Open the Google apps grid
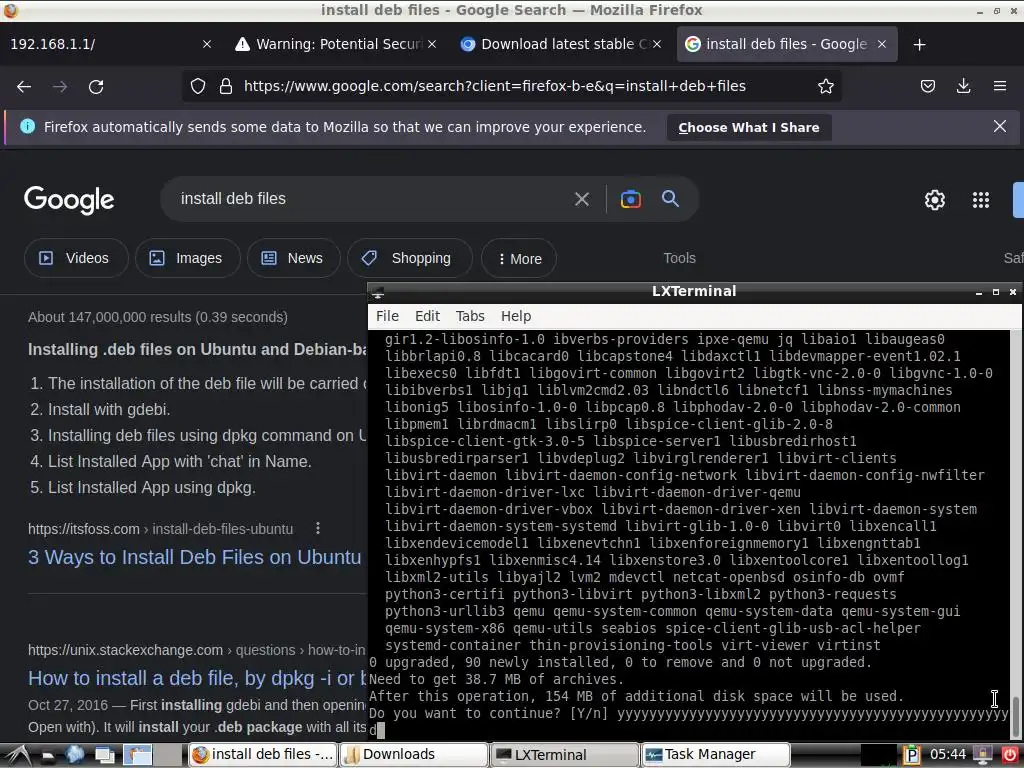The height and width of the screenshot is (768, 1024). click(x=980, y=200)
